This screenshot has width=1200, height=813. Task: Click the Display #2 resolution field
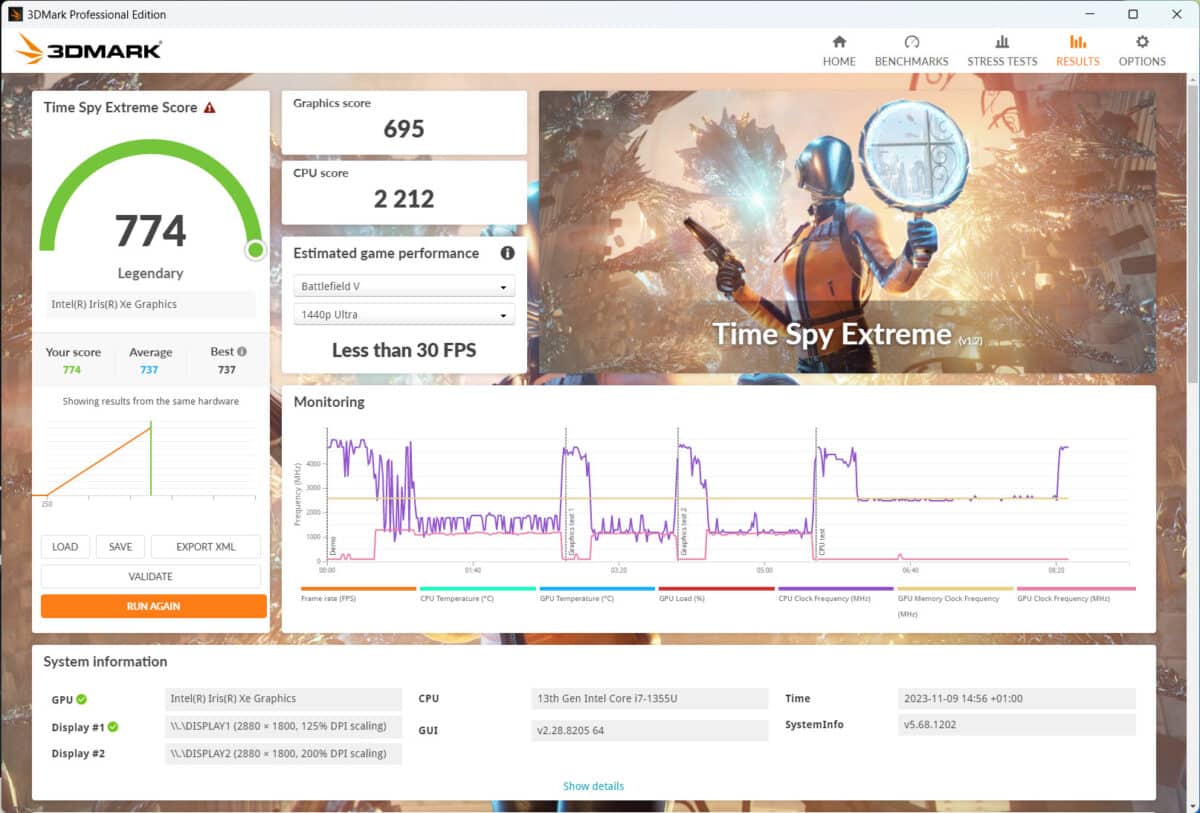[x=283, y=753]
